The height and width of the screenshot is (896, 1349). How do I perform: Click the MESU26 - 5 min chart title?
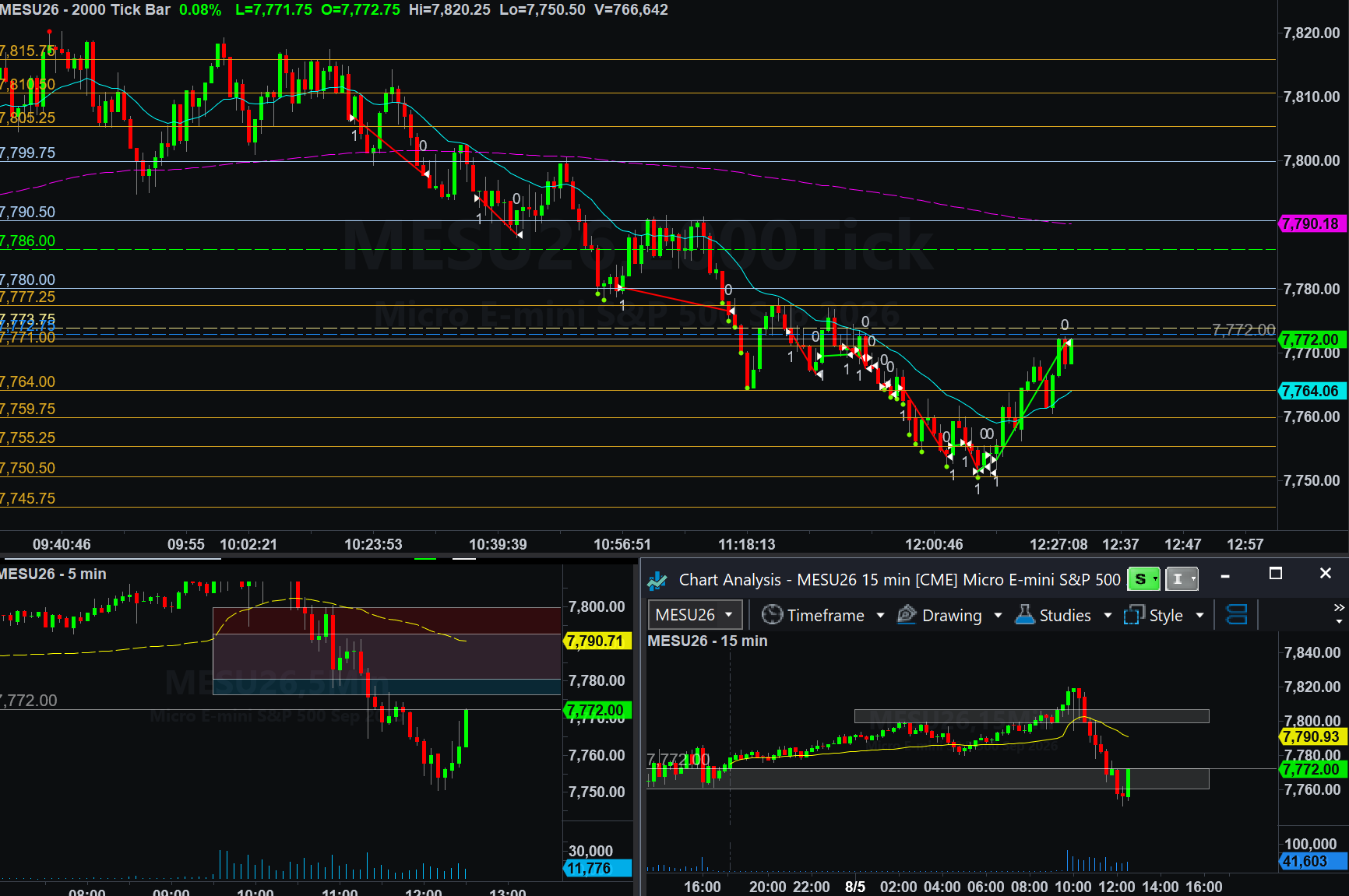pyautogui.click(x=53, y=574)
